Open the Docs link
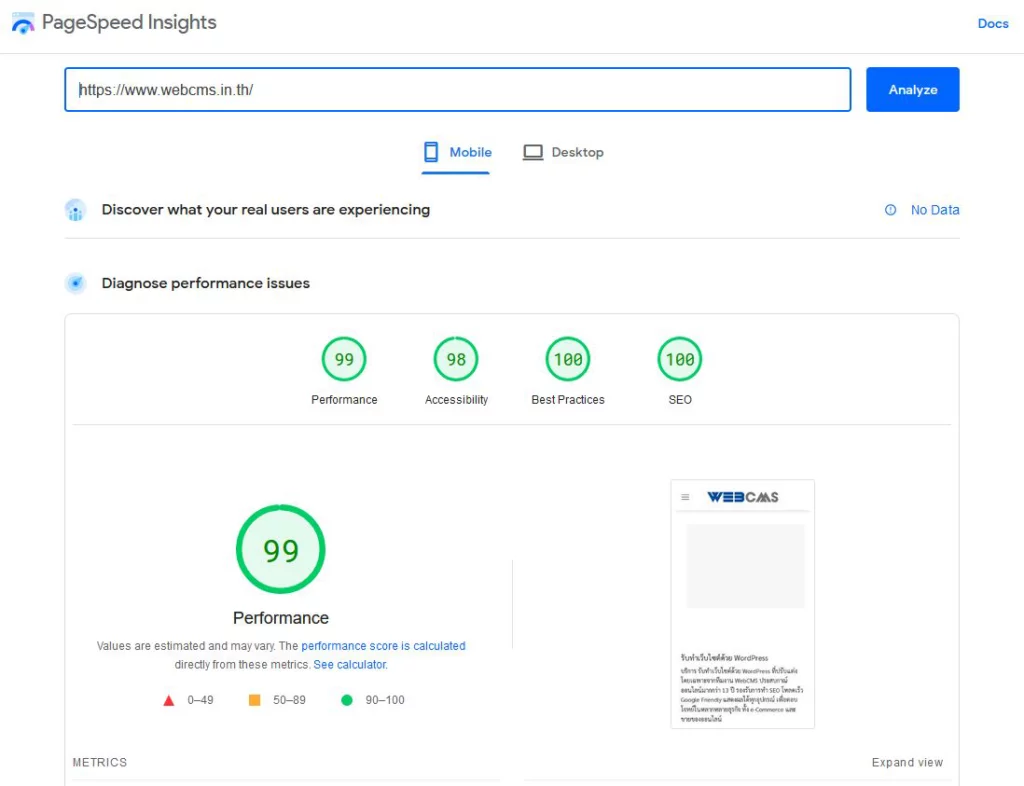 coord(992,23)
